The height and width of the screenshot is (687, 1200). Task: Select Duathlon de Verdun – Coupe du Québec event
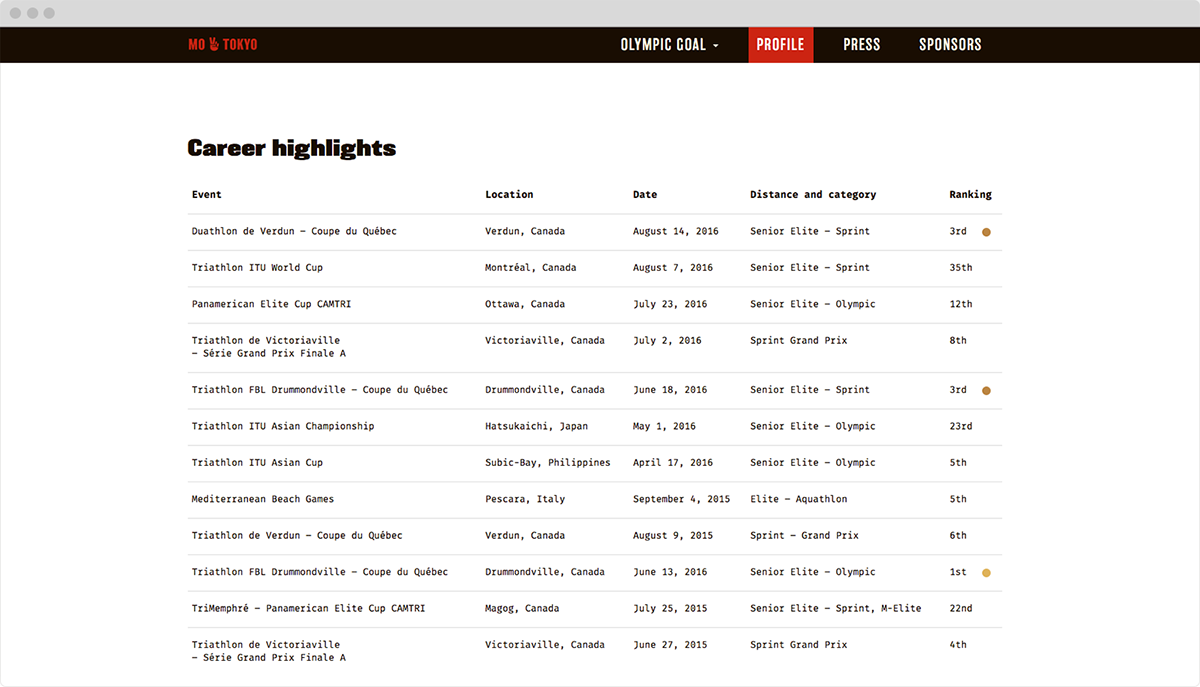294,232
